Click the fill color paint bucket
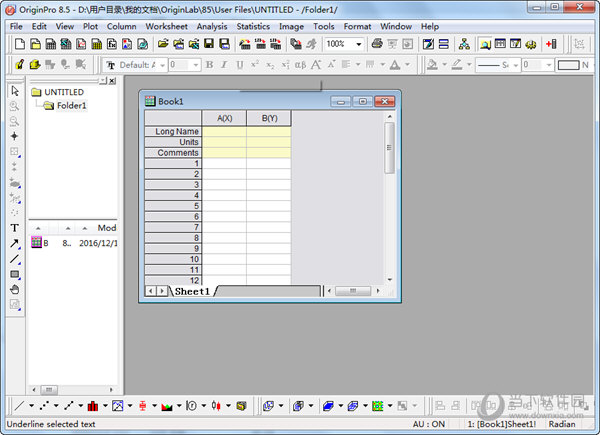The image size is (600, 435). [433, 65]
